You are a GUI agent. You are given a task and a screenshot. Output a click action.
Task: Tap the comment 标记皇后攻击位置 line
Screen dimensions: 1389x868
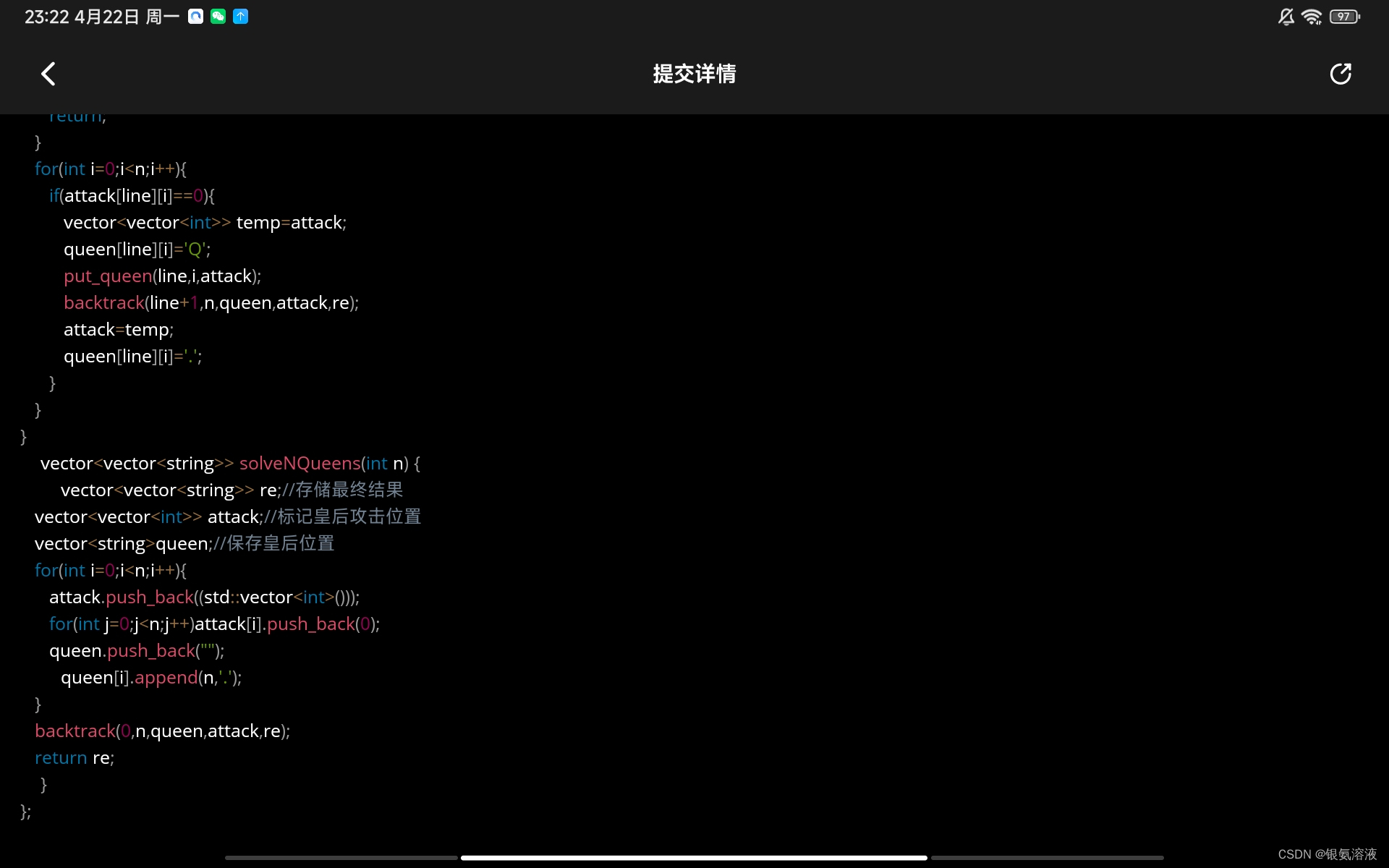(x=228, y=517)
